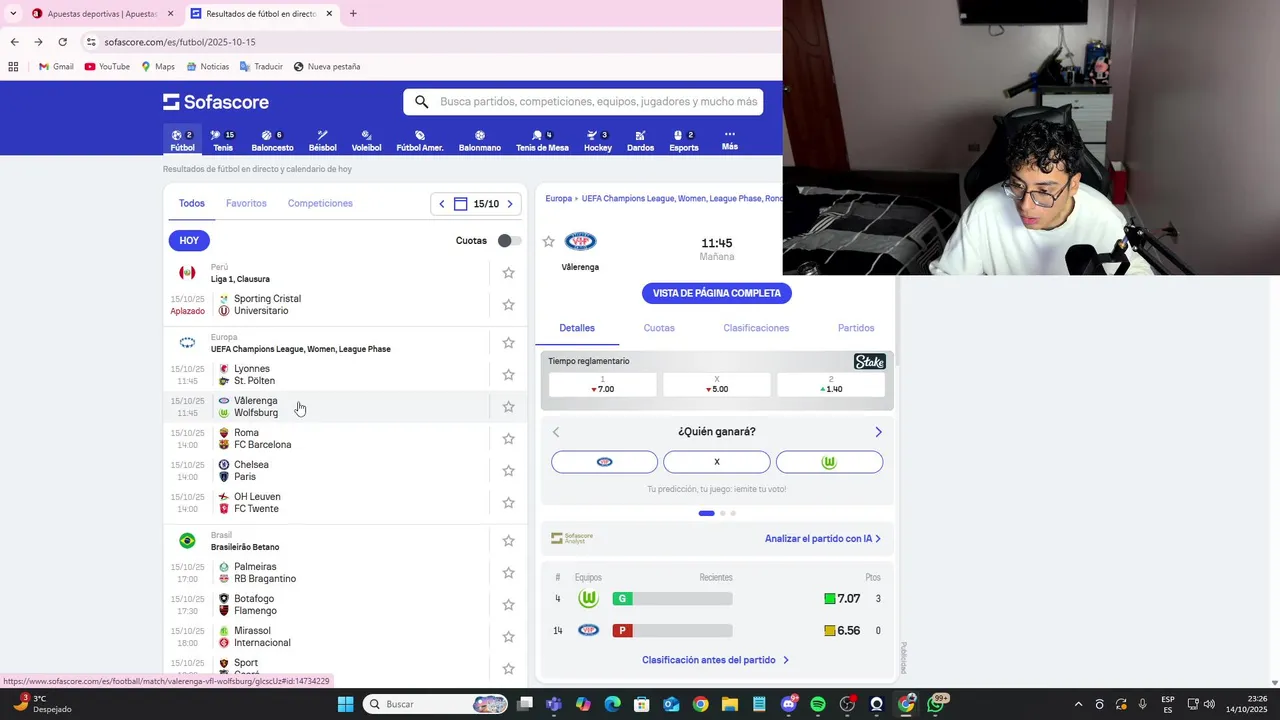Open the Hockey sport category
This screenshot has width=1280, height=720.
tap(598, 140)
